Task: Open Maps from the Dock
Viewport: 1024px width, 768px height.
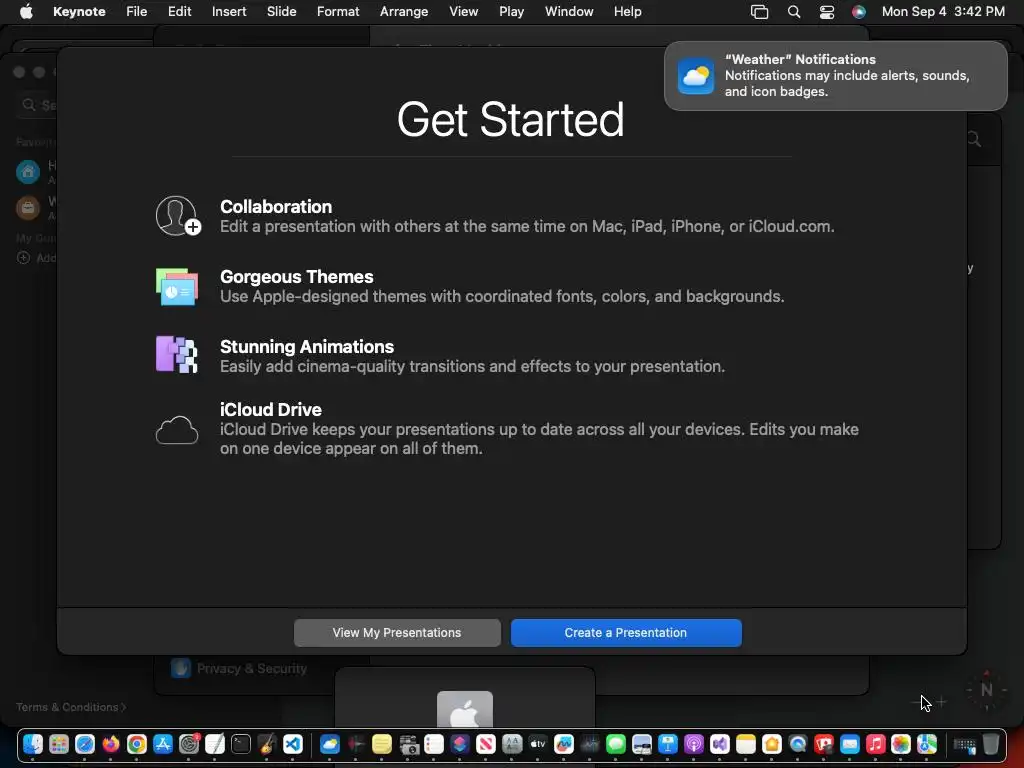Action: [927, 744]
